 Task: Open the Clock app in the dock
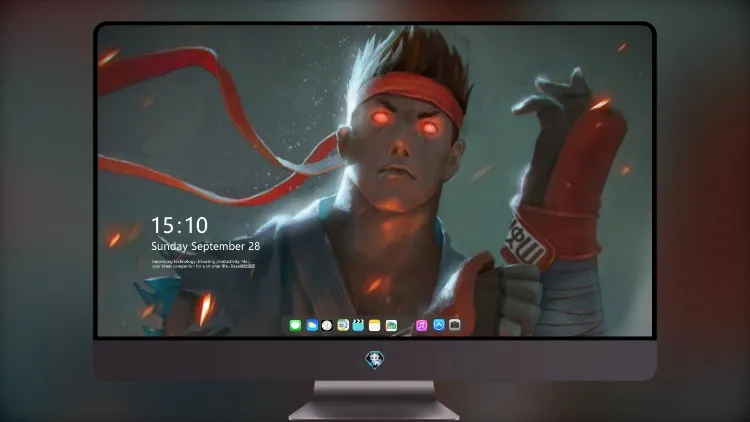327,325
